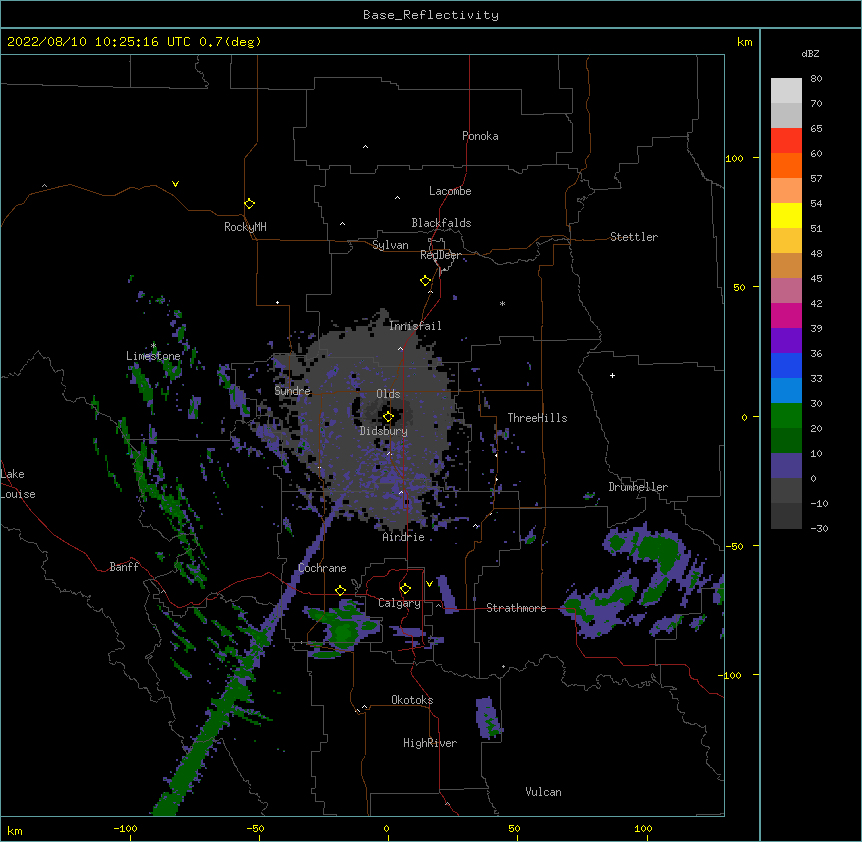The height and width of the screenshot is (842, 862).
Task: Click the dBZ legend heading
Action: click(x=810, y=53)
